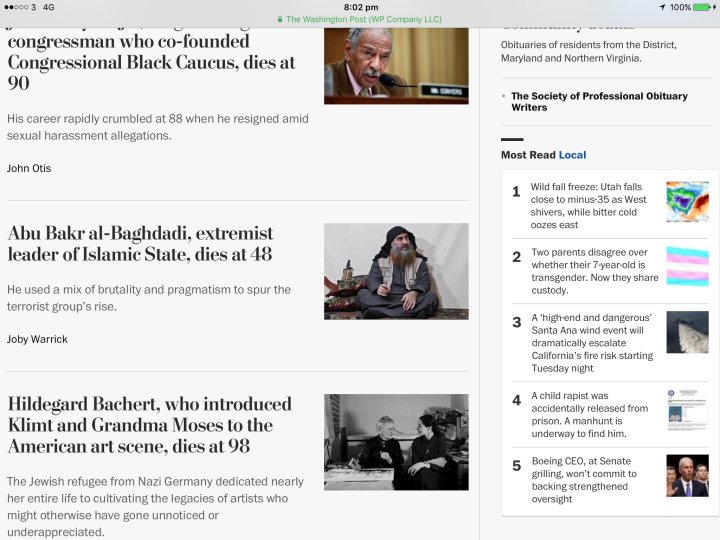Open Abu Bakr al-Baghdadi obituary headline
This screenshot has height=540, width=720.
click(x=140, y=244)
